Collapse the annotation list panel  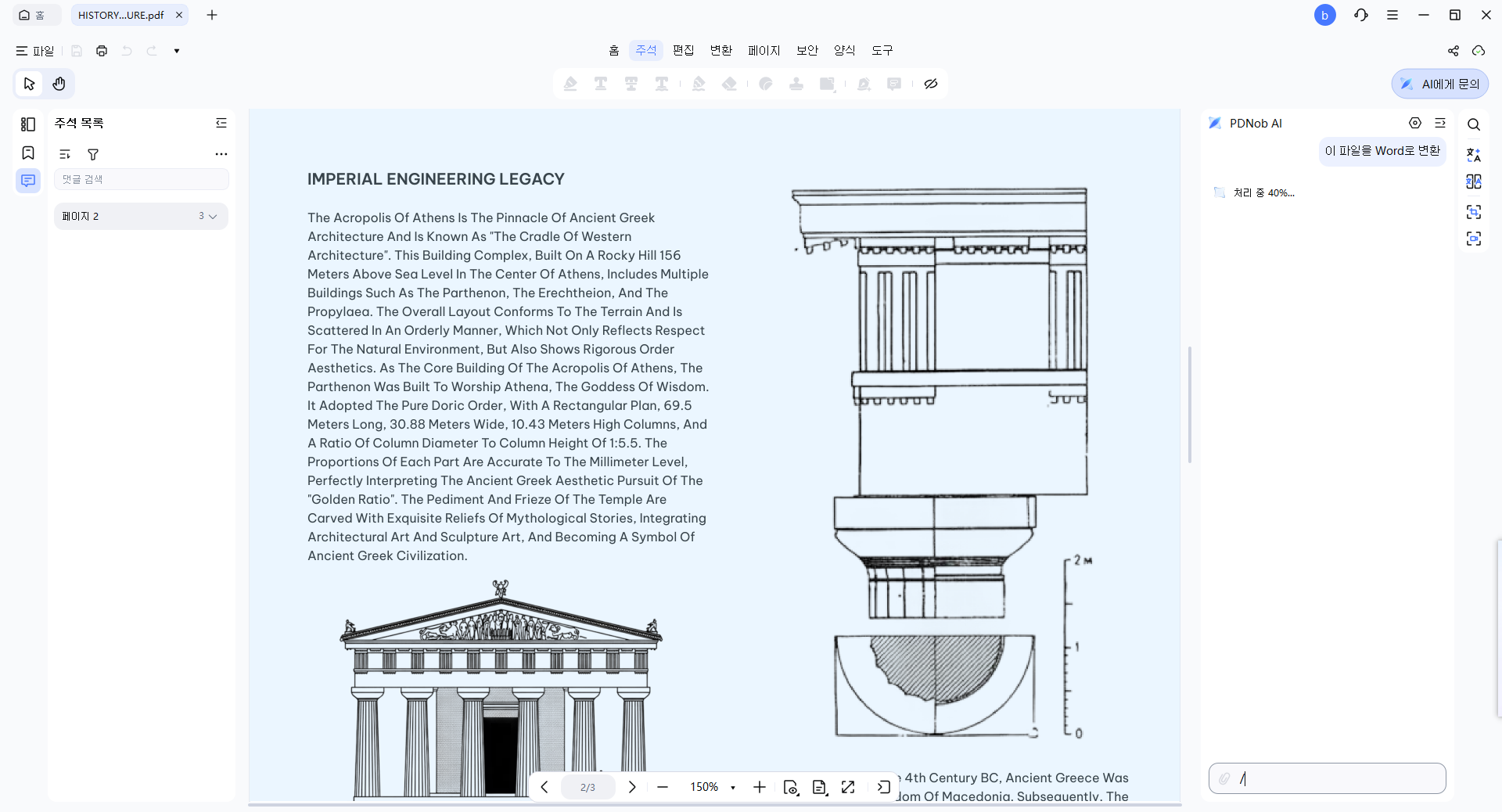(x=221, y=123)
